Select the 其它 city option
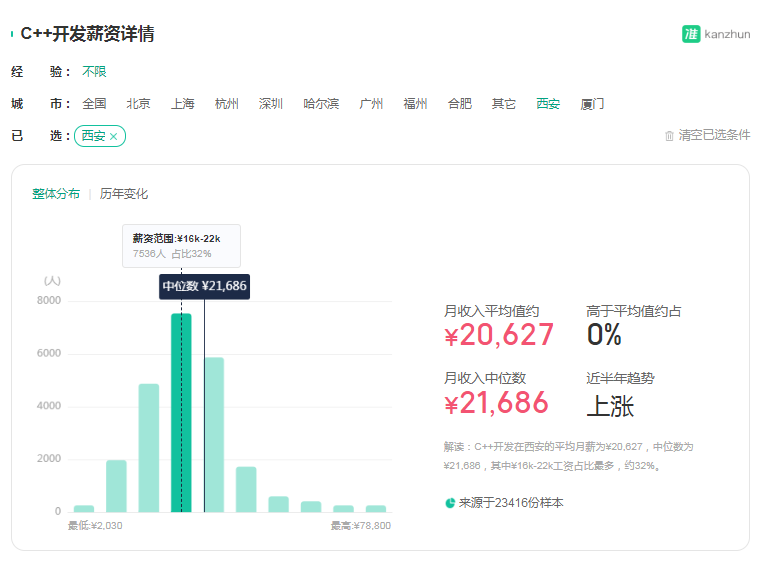This screenshot has width=762, height=561. click(x=504, y=104)
